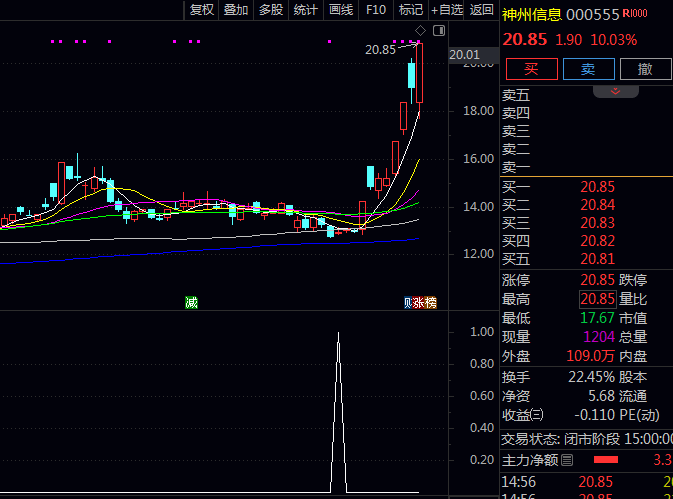Click the R1000 badge beside stock code
This screenshot has height=499, width=673.
click(x=635, y=13)
